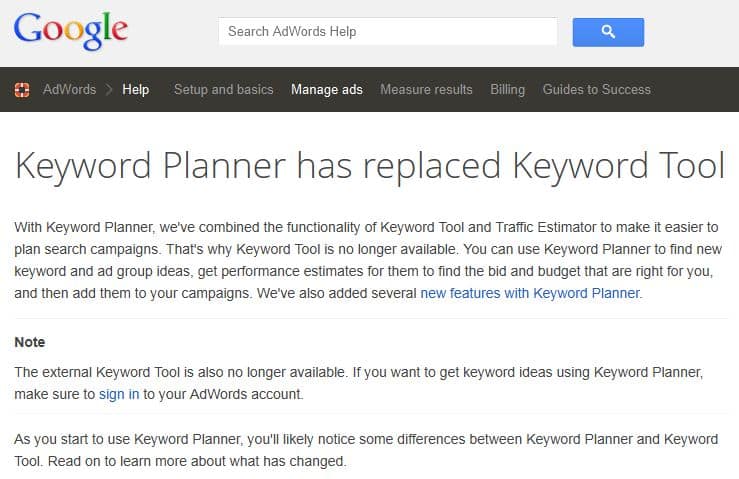739x479 pixels.
Task: Click the sign in link
Action: (119, 394)
